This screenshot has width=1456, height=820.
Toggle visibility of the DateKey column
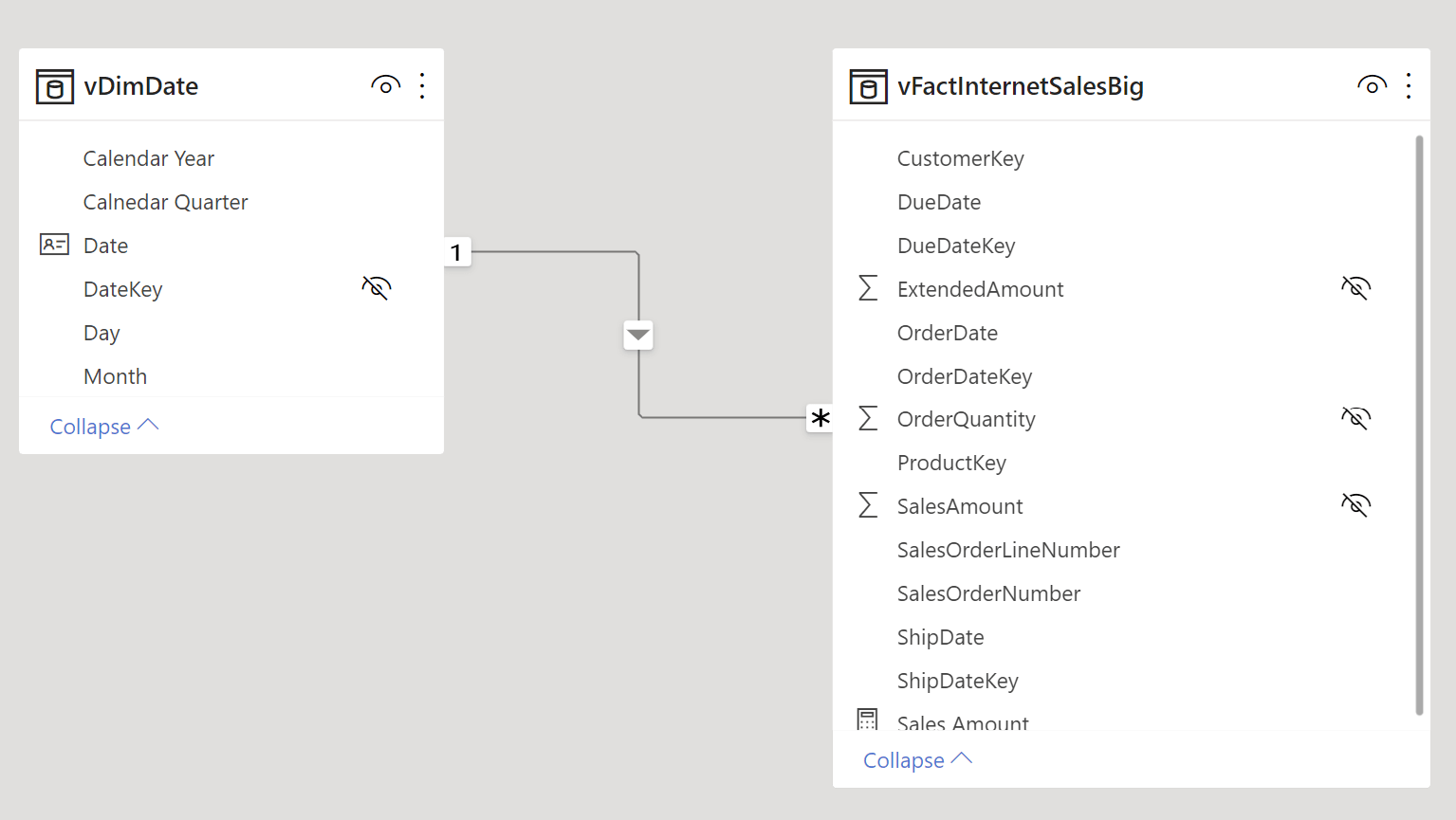(376, 287)
